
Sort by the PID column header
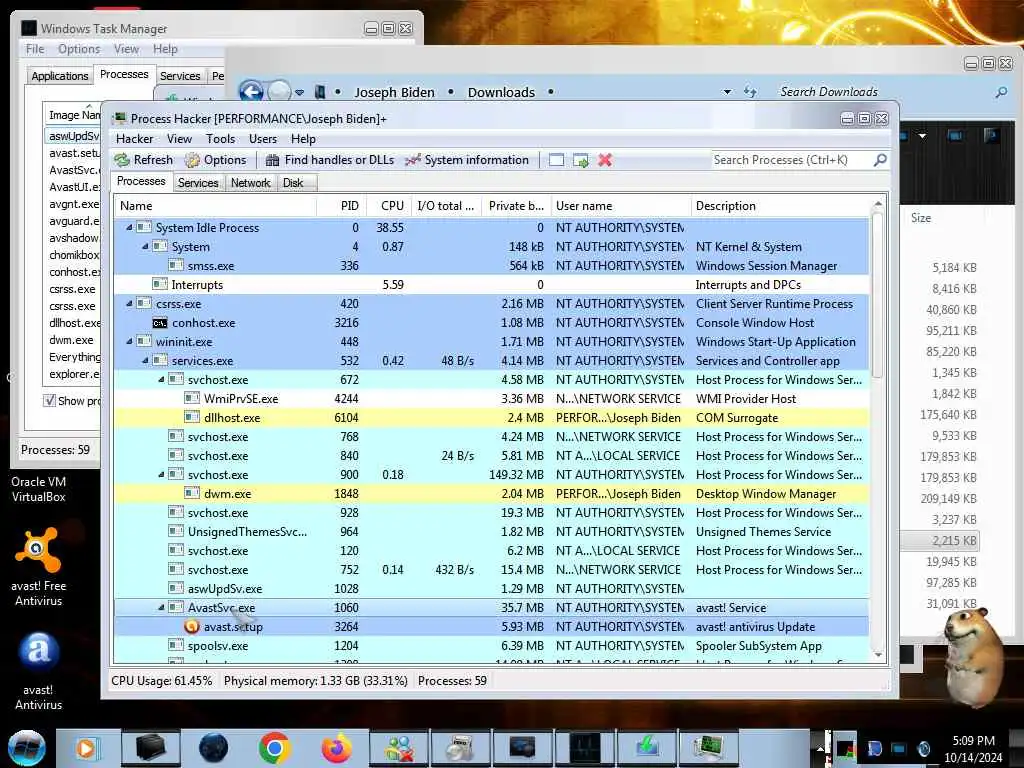click(x=342, y=206)
